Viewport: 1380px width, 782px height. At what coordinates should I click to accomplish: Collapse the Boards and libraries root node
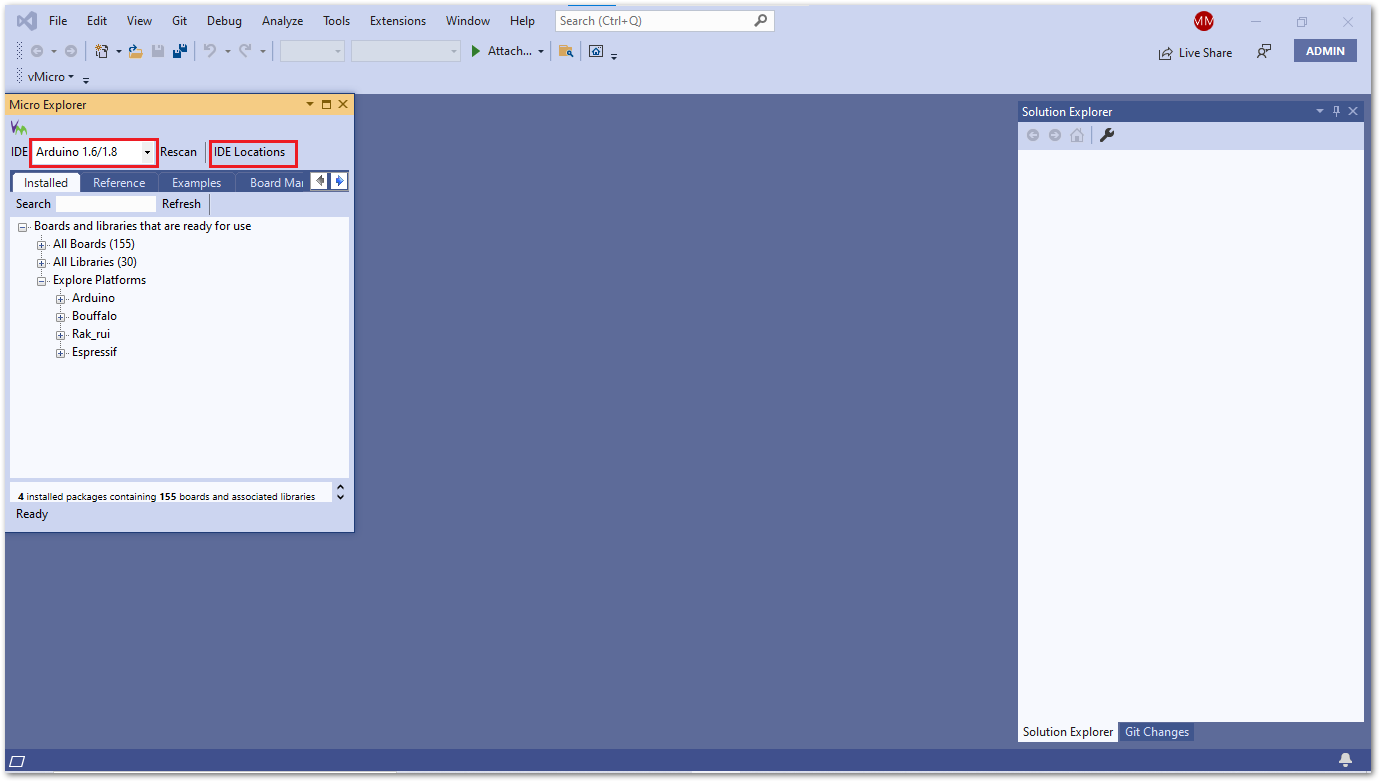coord(23,227)
